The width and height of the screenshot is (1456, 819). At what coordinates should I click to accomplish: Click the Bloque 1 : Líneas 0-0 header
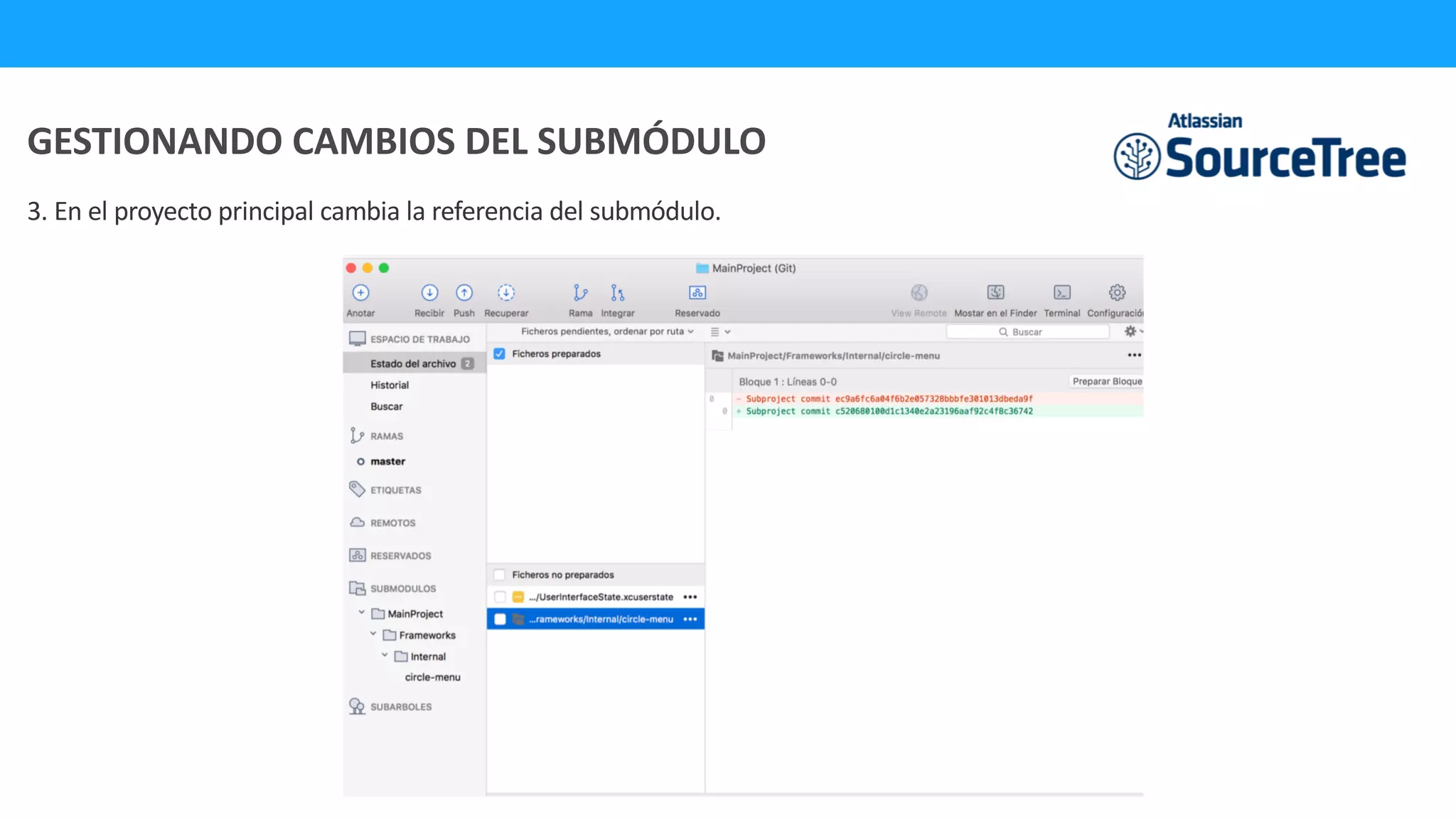coord(788,382)
